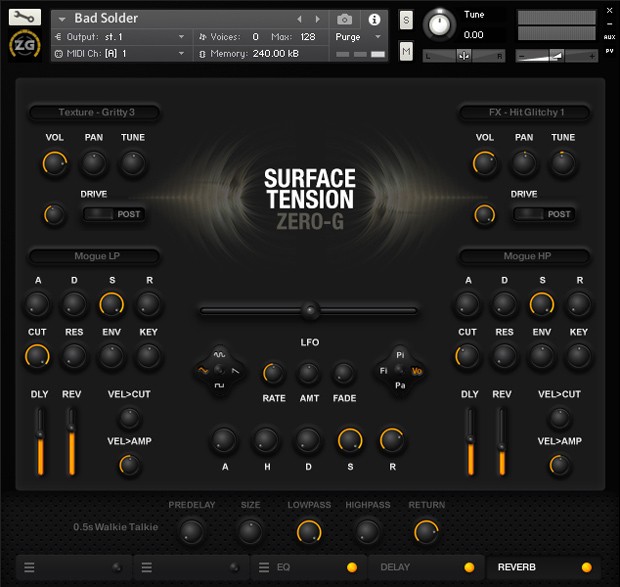620x587 pixels.
Task: Click the right DLY send slider
Action: click(x=470, y=442)
